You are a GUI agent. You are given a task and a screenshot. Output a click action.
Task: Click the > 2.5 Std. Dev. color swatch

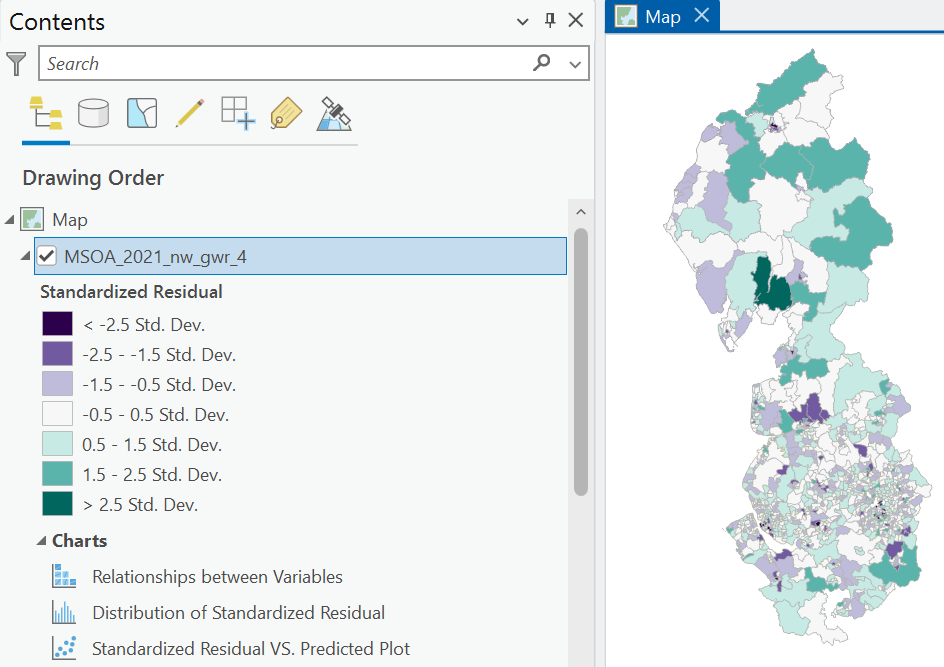coord(58,504)
